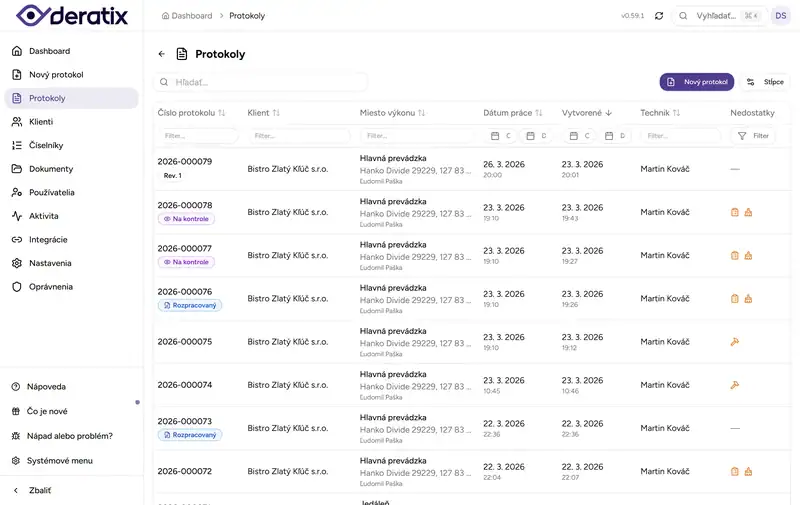Open Klienti in the sidebar menu
The image size is (800, 505).
pyautogui.click(x=41, y=122)
